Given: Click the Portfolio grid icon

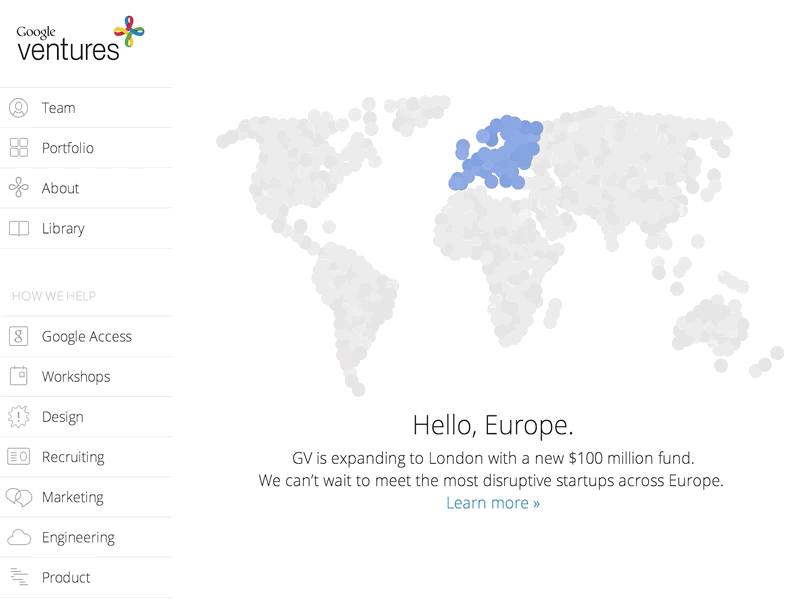Looking at the screenshot, I should coord(18,148).
